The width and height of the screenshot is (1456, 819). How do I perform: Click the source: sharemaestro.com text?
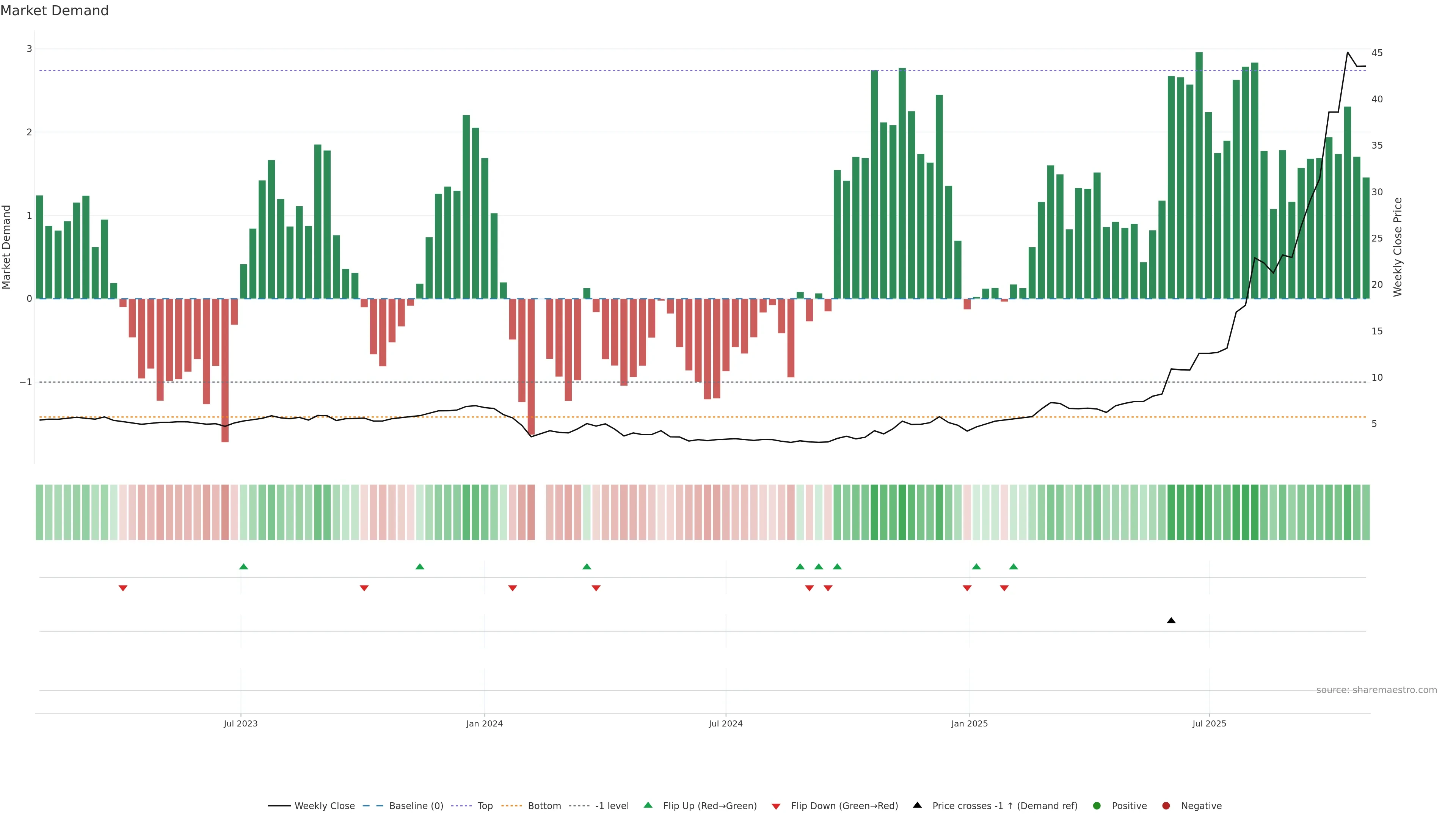pos(1376,690)
